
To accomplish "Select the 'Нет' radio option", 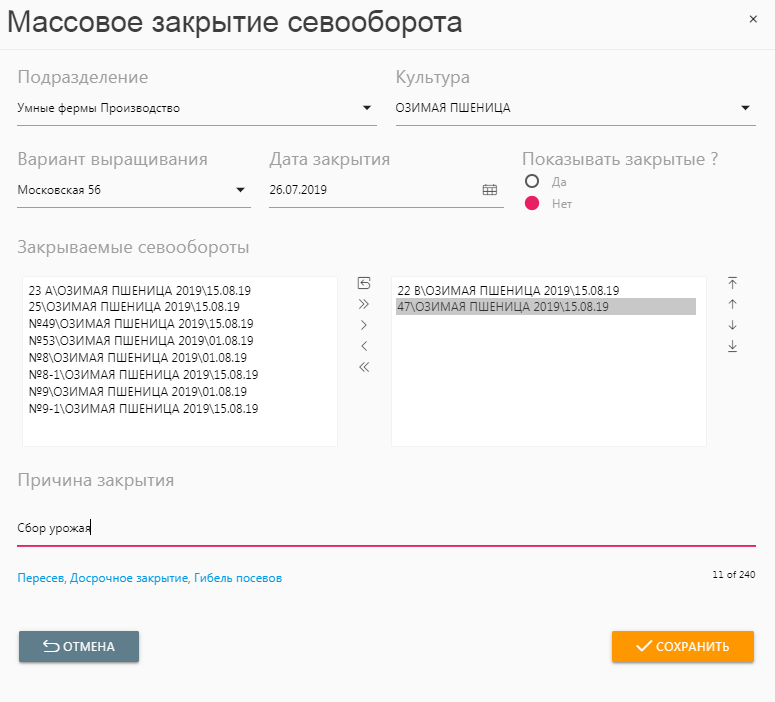I will [x=532, y=204].
